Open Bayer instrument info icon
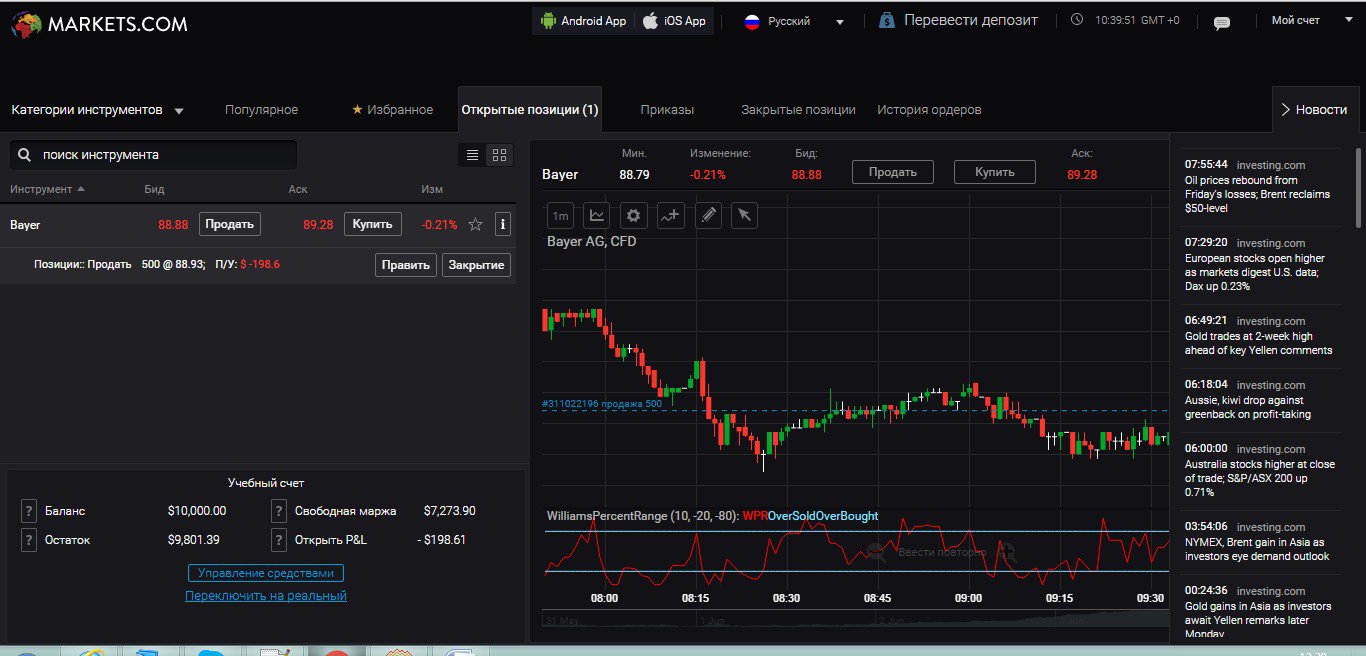The image size is (1366, 656). 503,224
